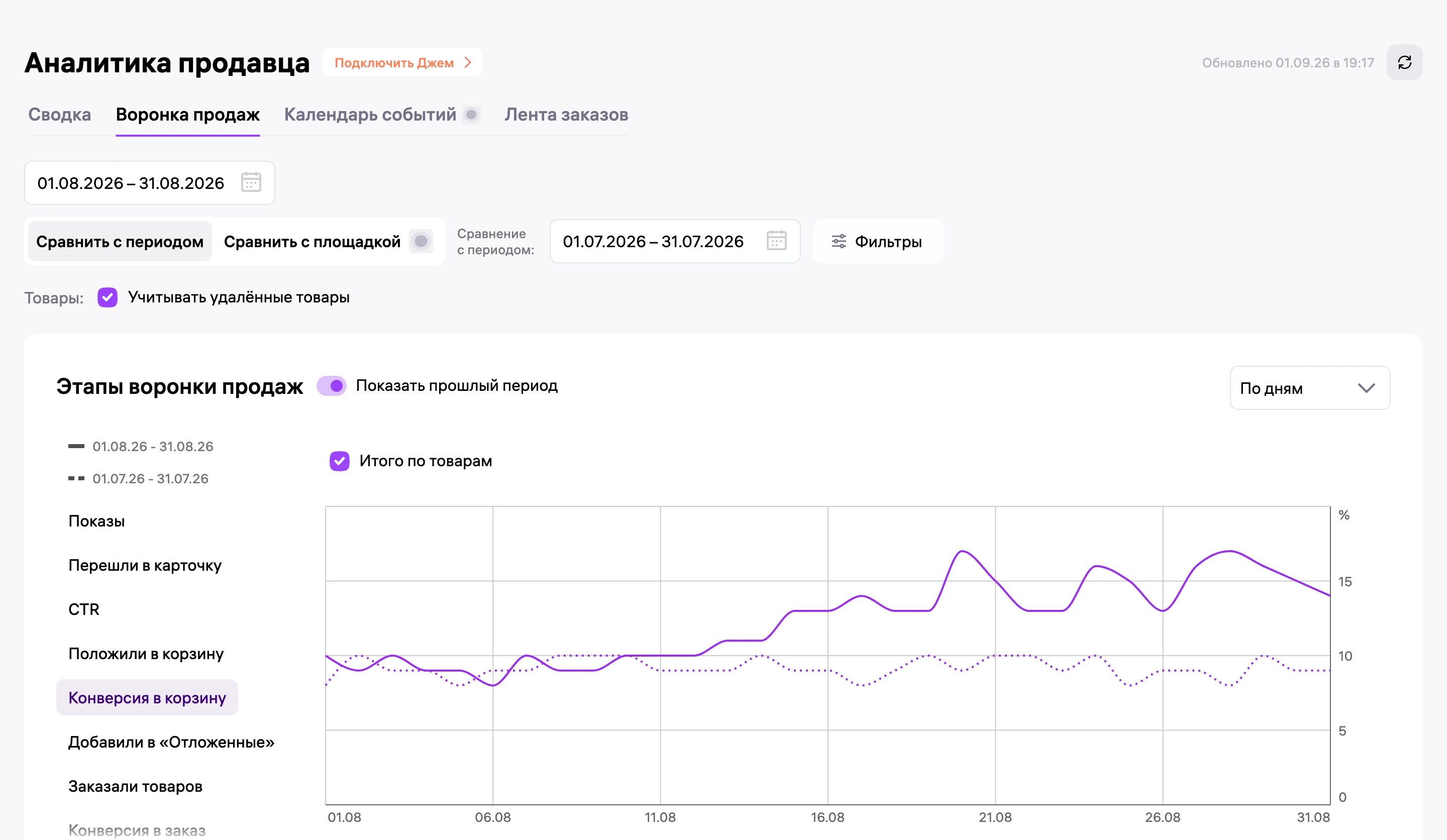This screenshot has width=1447, height=840.
Task: Select the CTR metric
Action: tap(84, 610)
